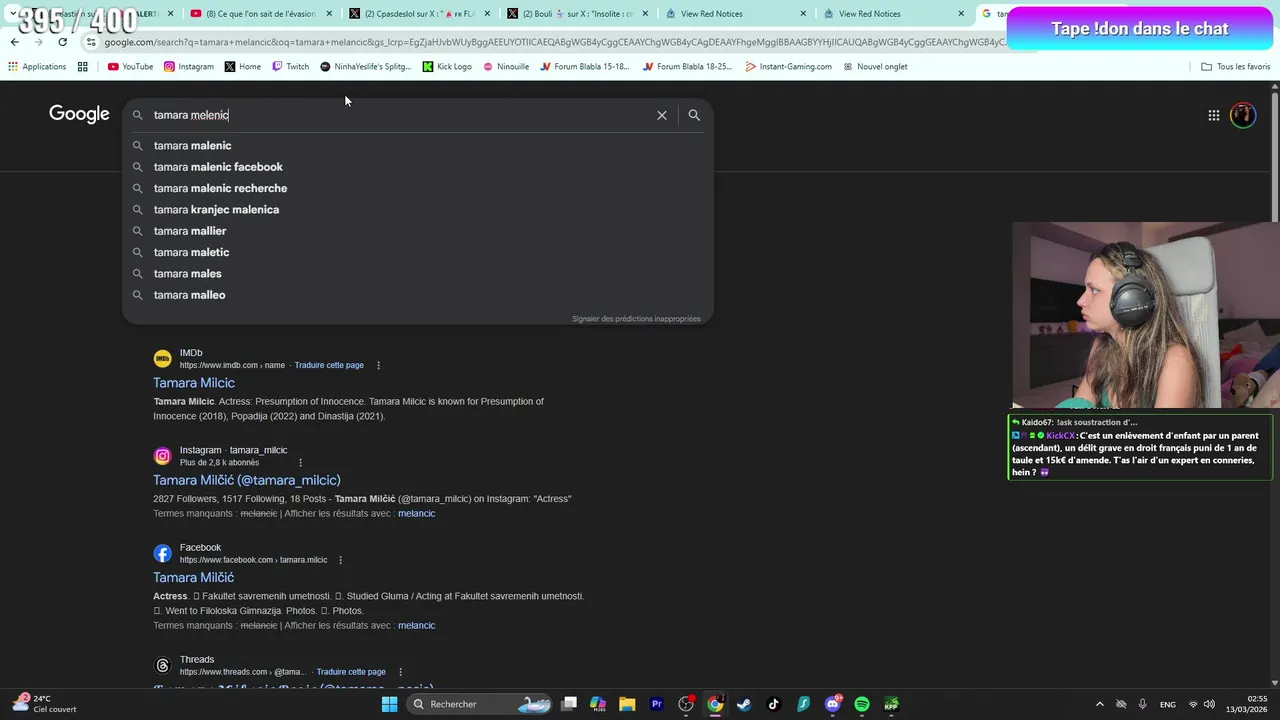Open the Applications shortcut in bookmarks bar

37,67
